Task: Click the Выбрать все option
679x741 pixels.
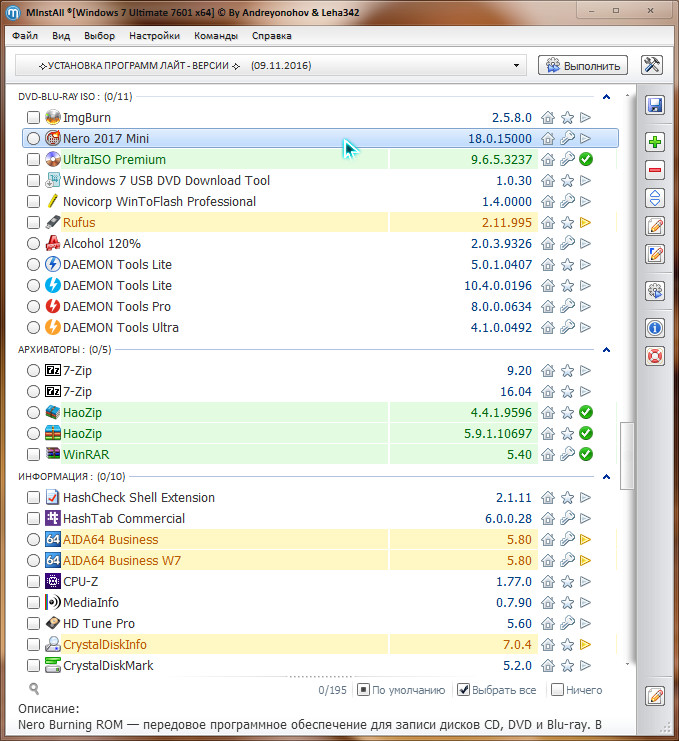Action: 497,690
